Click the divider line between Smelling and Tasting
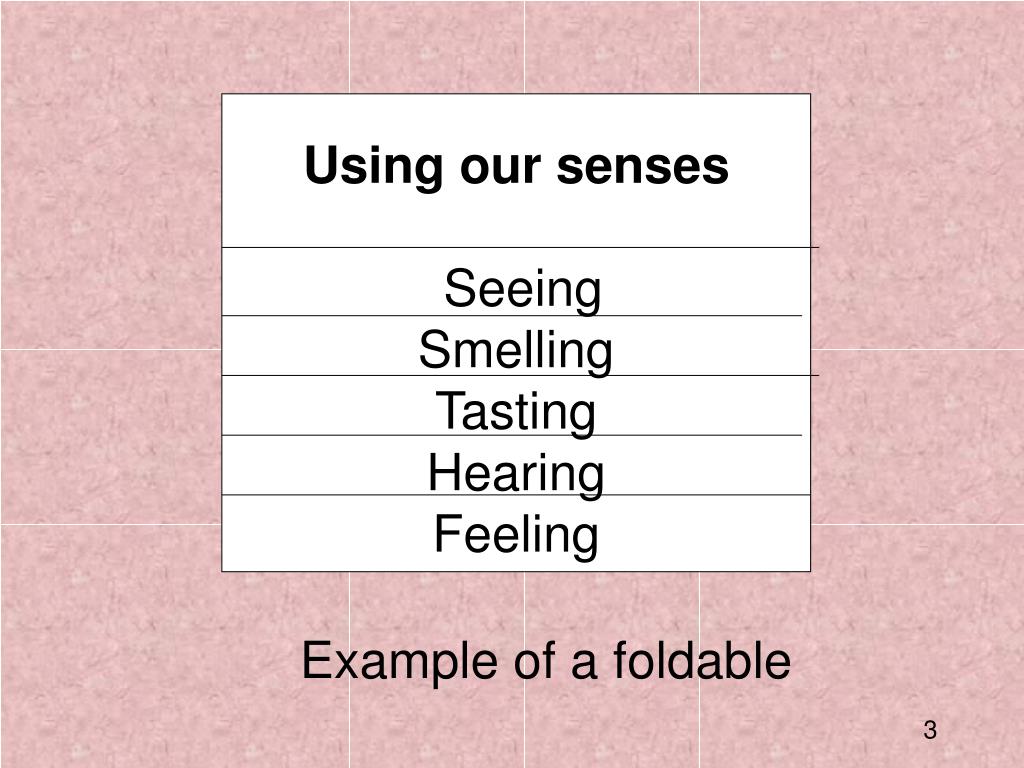This screenshot has height=768, width=1024. [x=520, y=376]
